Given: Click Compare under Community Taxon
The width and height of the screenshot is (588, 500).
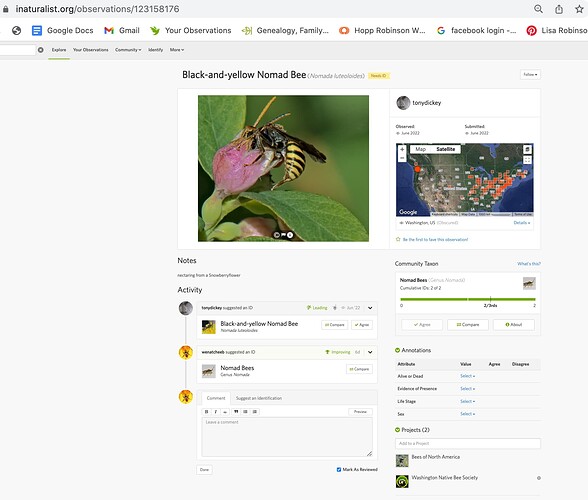Looking at the screenshot, I should [x=468, y=324].
